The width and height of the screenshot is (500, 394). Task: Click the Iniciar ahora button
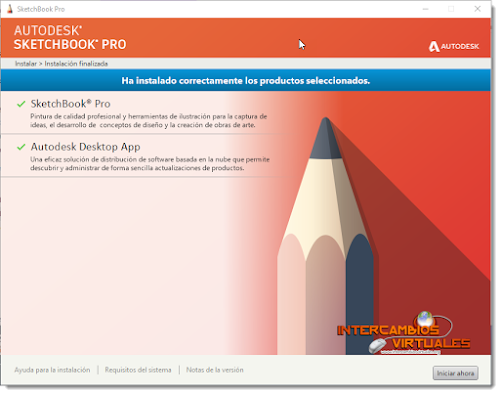(x=455, y=373)
